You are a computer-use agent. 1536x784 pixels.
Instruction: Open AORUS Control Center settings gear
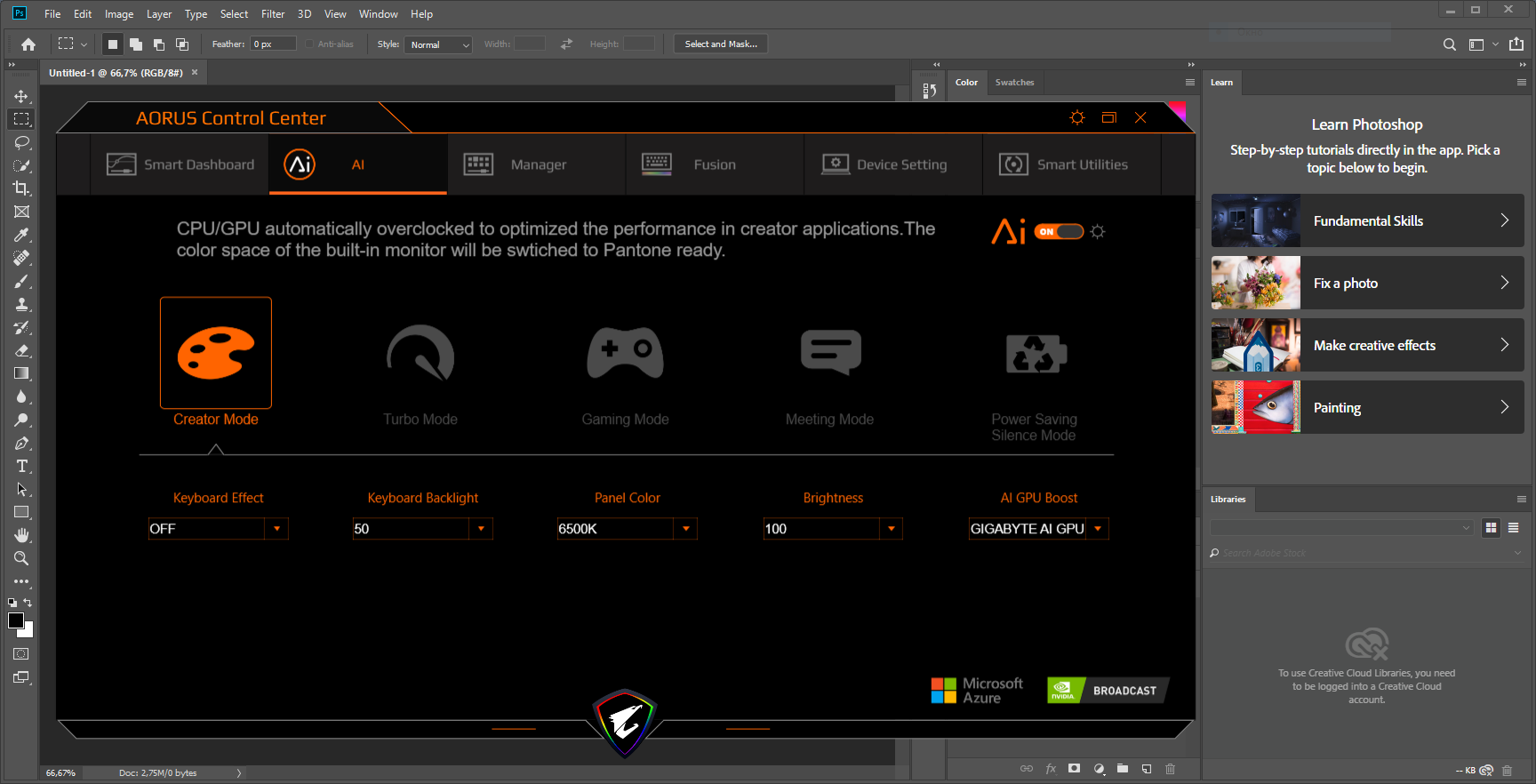click(1077, 117)
